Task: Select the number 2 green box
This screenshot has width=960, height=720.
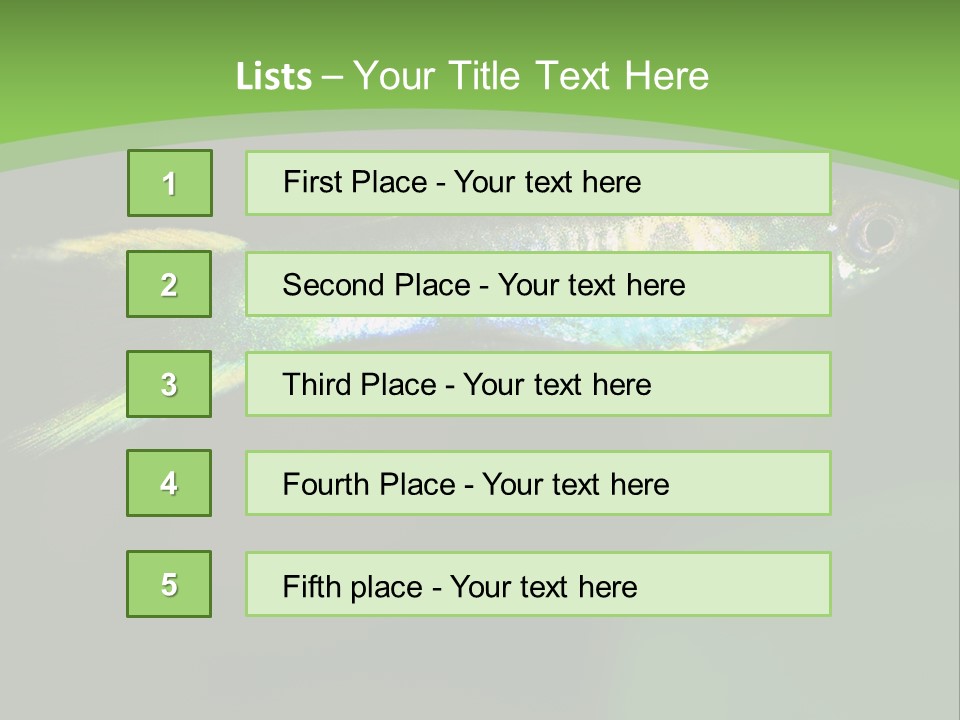Action: click(x=170, y=284)
